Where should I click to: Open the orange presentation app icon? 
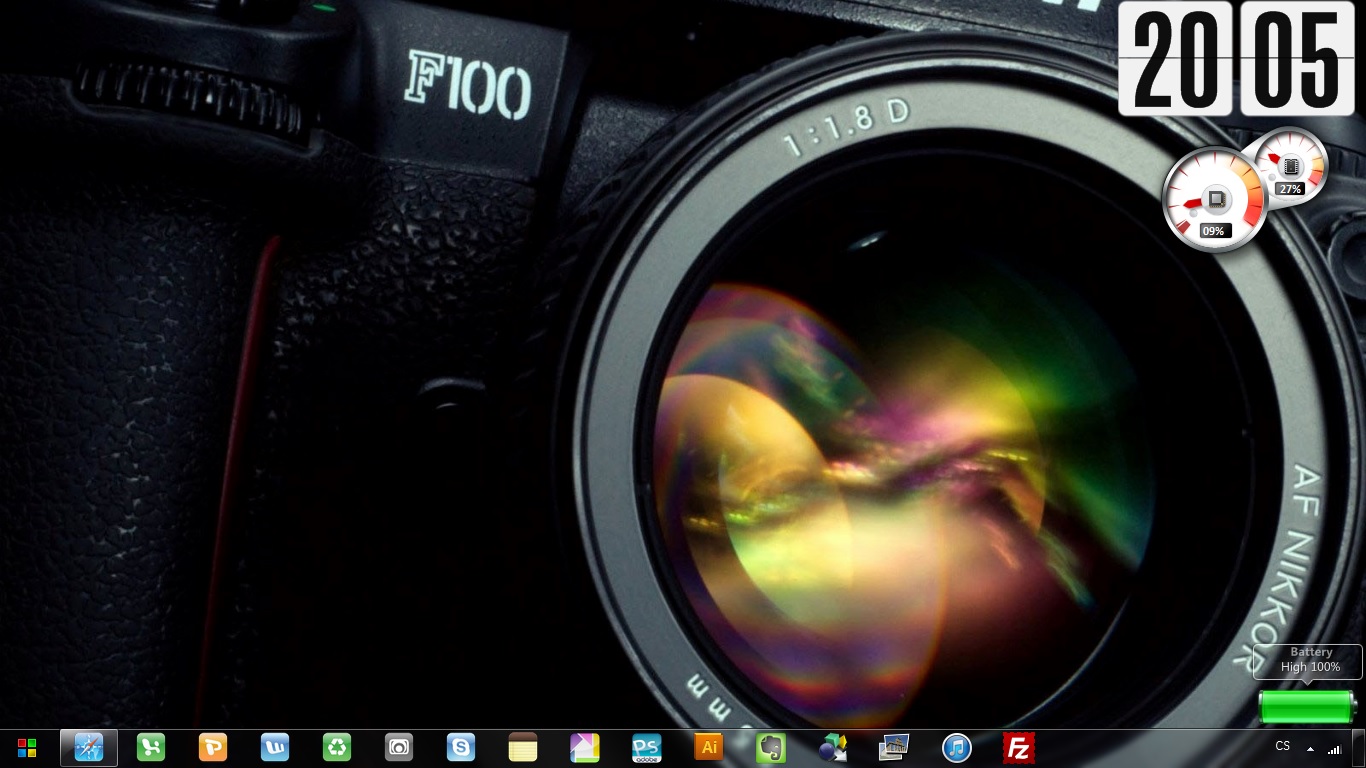tap(213, 748)
